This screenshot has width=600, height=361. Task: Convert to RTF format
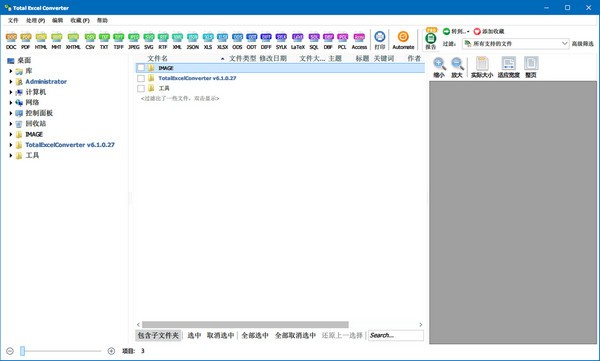(163, 41)
